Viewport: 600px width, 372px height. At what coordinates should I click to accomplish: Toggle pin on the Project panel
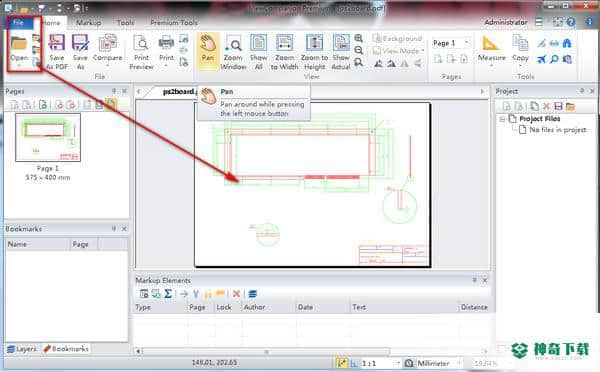[582, 91]
